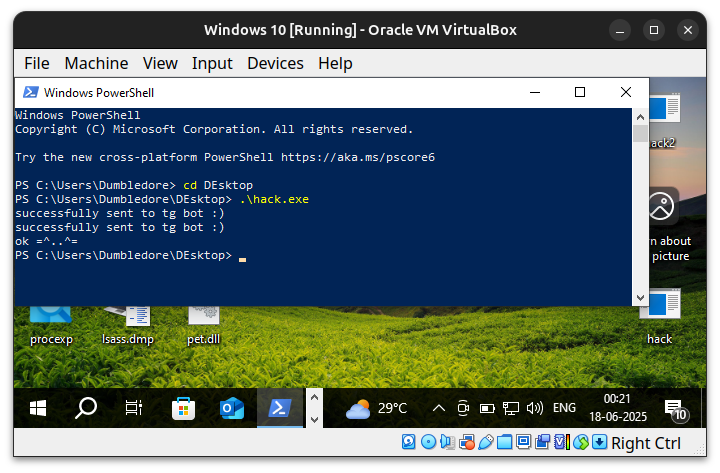Click the PowerShell title bar icon
Image resolution: width=720 pixels, height=473 pixels.
pyautogui.click(x=31, y=92)
